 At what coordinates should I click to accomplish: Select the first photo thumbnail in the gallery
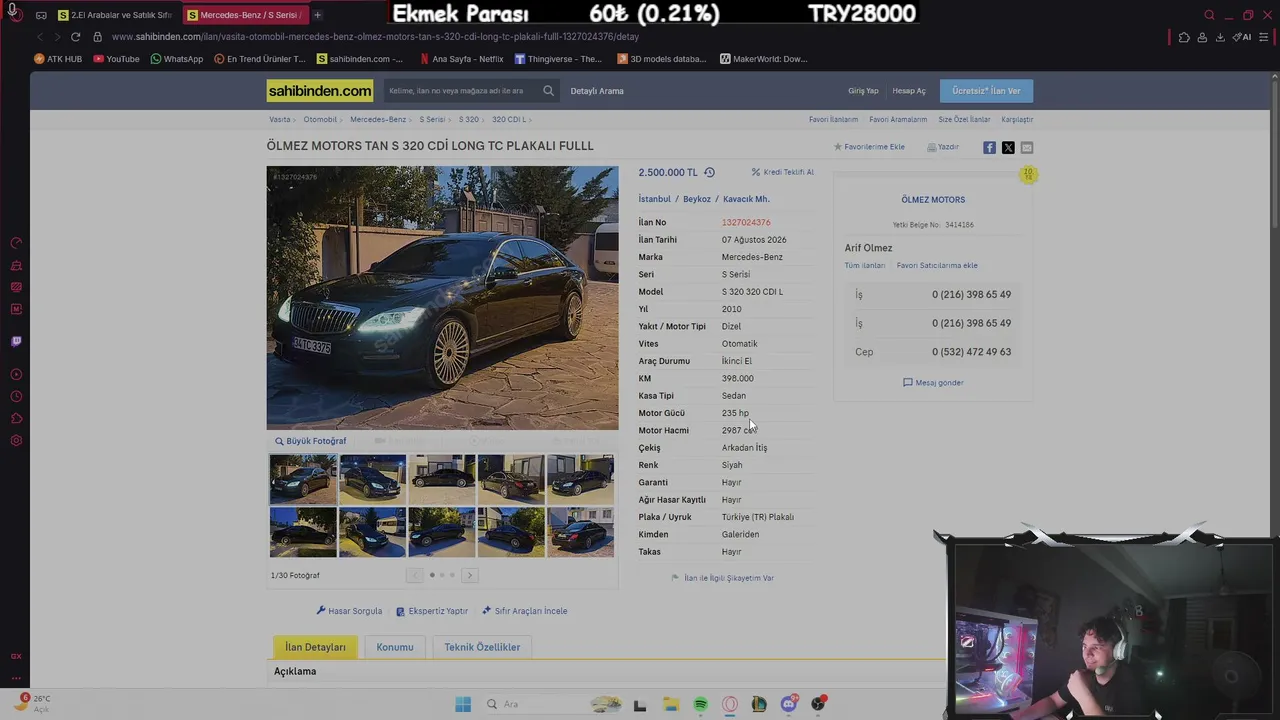point(303,478)
